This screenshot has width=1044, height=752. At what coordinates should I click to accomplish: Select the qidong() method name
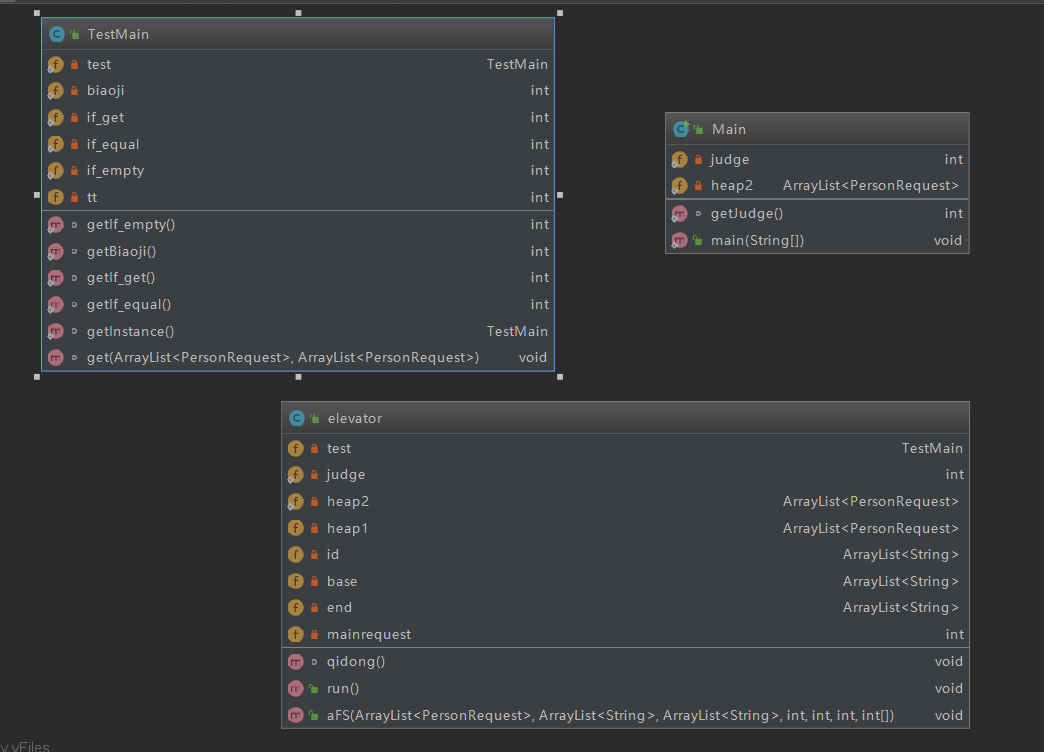tap(356, 662)
